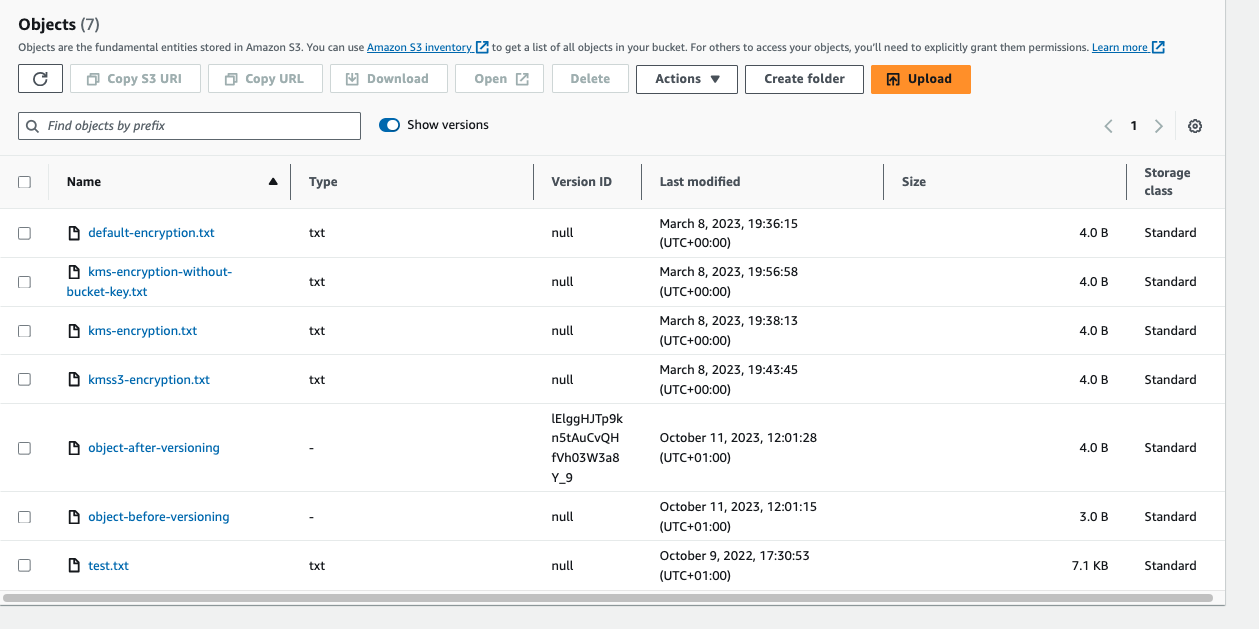1259x629 pixels.
Task: Click date October 11, 2023, 12:01:15
Action: (738, 517)
